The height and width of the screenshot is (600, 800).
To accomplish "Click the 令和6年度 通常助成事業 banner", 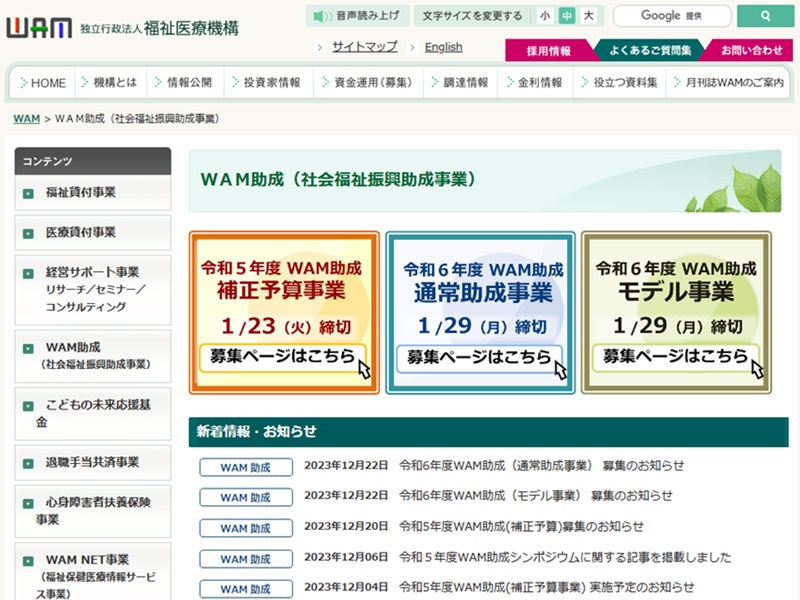I will coord(480,312).
